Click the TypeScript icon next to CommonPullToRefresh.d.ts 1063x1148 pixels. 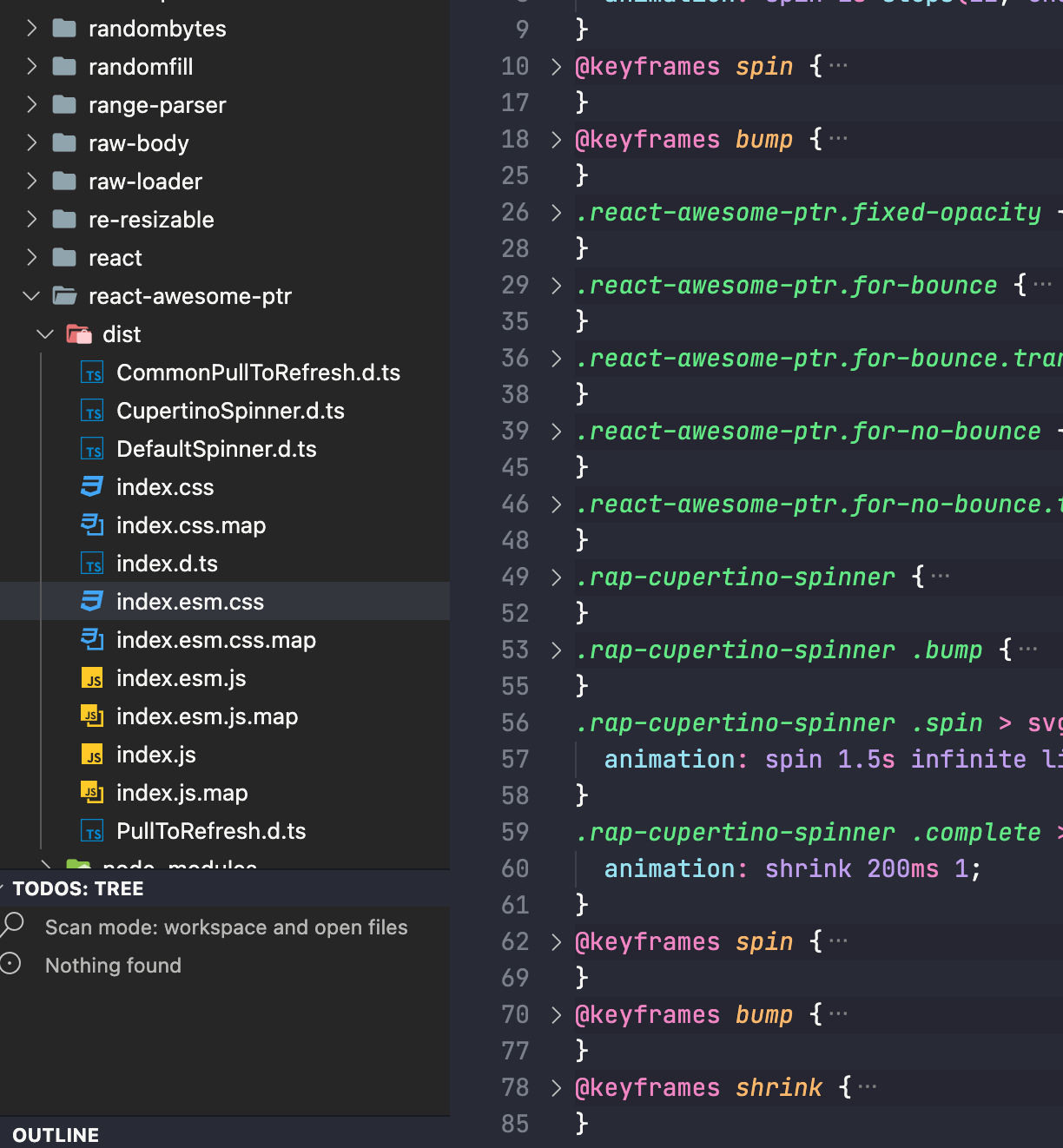tap(92, 373)
